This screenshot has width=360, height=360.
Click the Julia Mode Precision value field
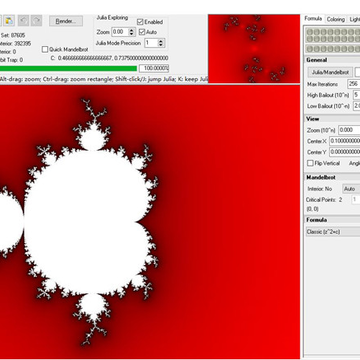click(151, 43)
